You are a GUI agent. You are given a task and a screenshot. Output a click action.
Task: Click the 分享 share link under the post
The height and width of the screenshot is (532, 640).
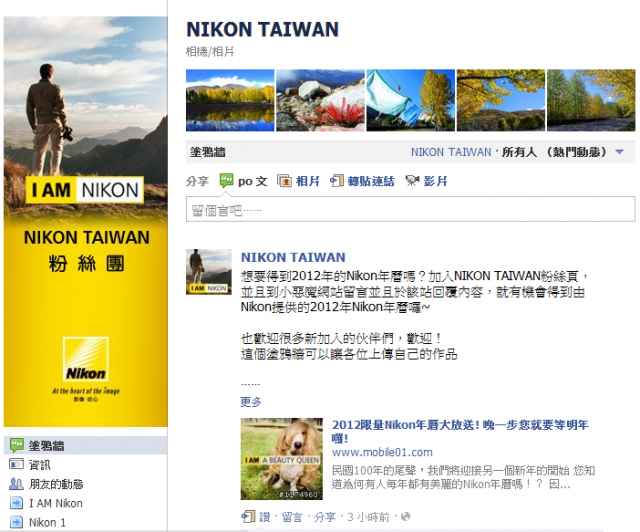(324, 517)
